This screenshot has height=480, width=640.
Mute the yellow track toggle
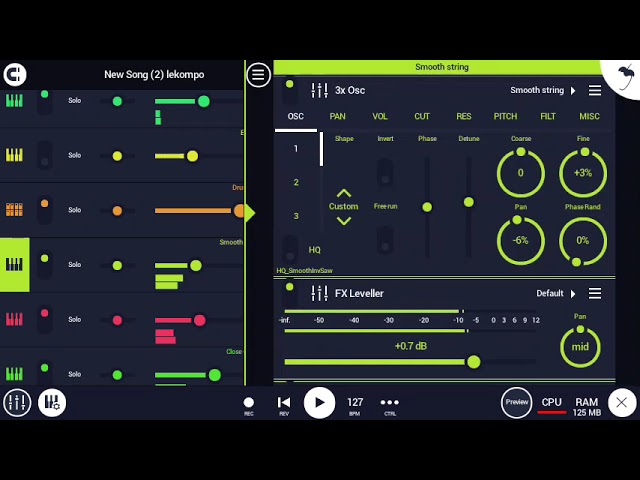[x=44, y=155]
